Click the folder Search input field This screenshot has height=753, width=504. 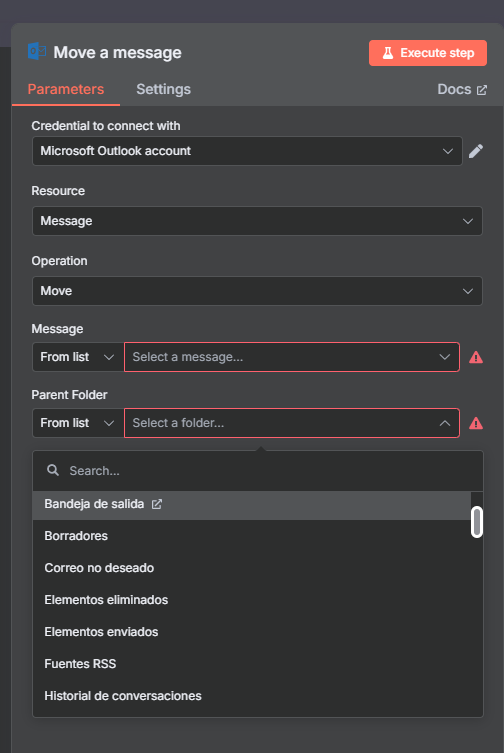click(x=258, y=471)
